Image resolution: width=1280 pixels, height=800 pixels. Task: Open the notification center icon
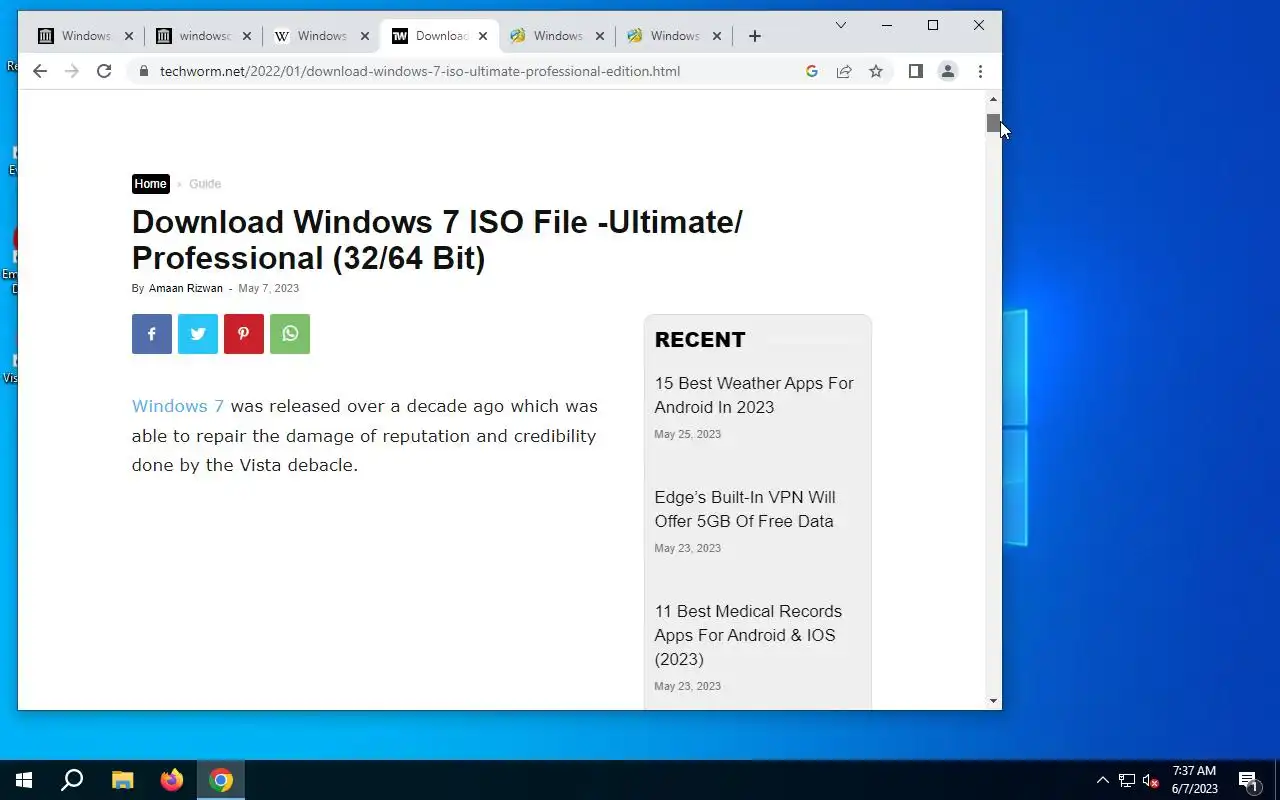1248,780
